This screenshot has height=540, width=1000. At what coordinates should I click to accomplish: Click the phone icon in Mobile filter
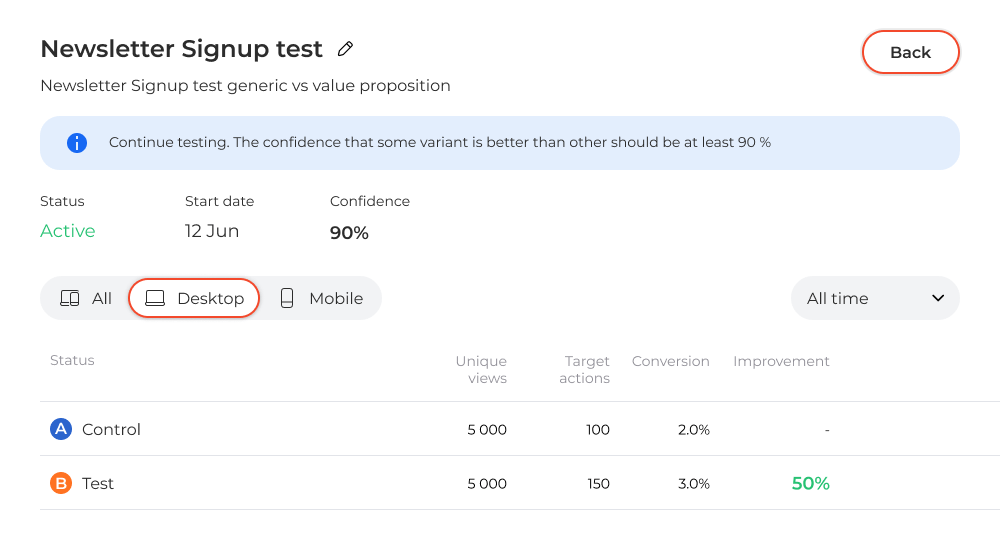(287, 298)
